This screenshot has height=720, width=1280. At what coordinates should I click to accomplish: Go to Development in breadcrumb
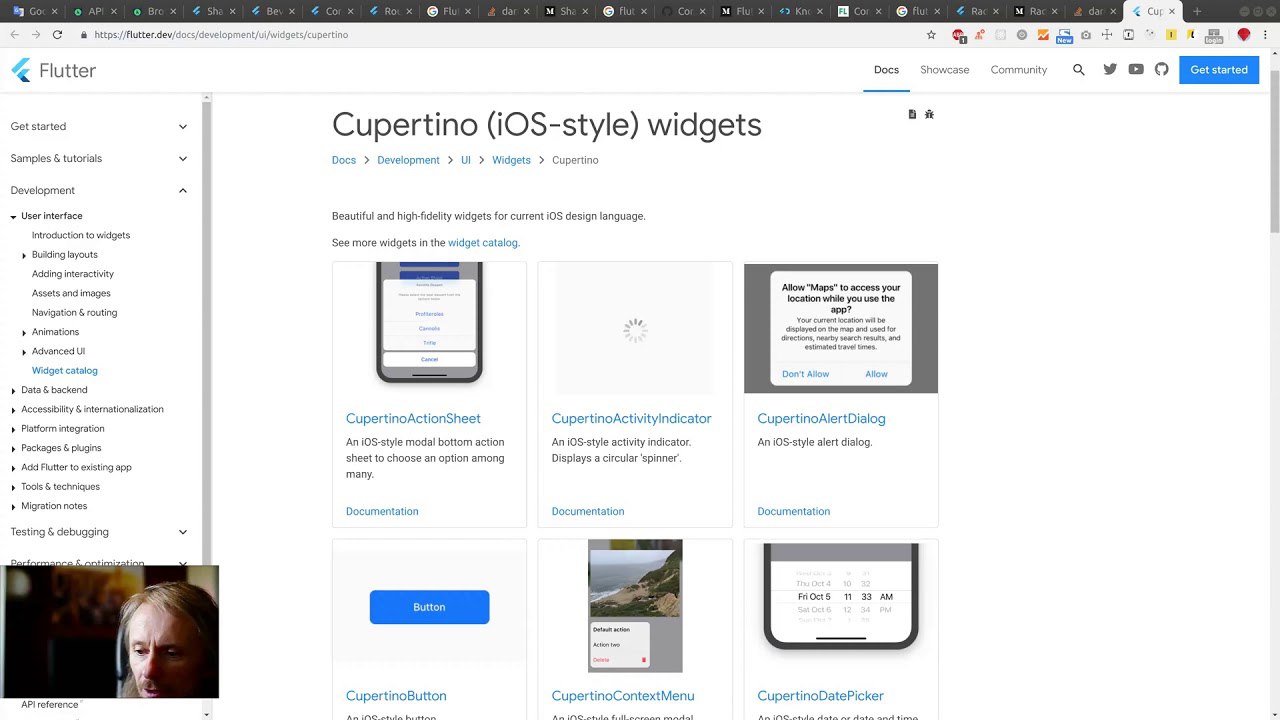coord(408,160)
